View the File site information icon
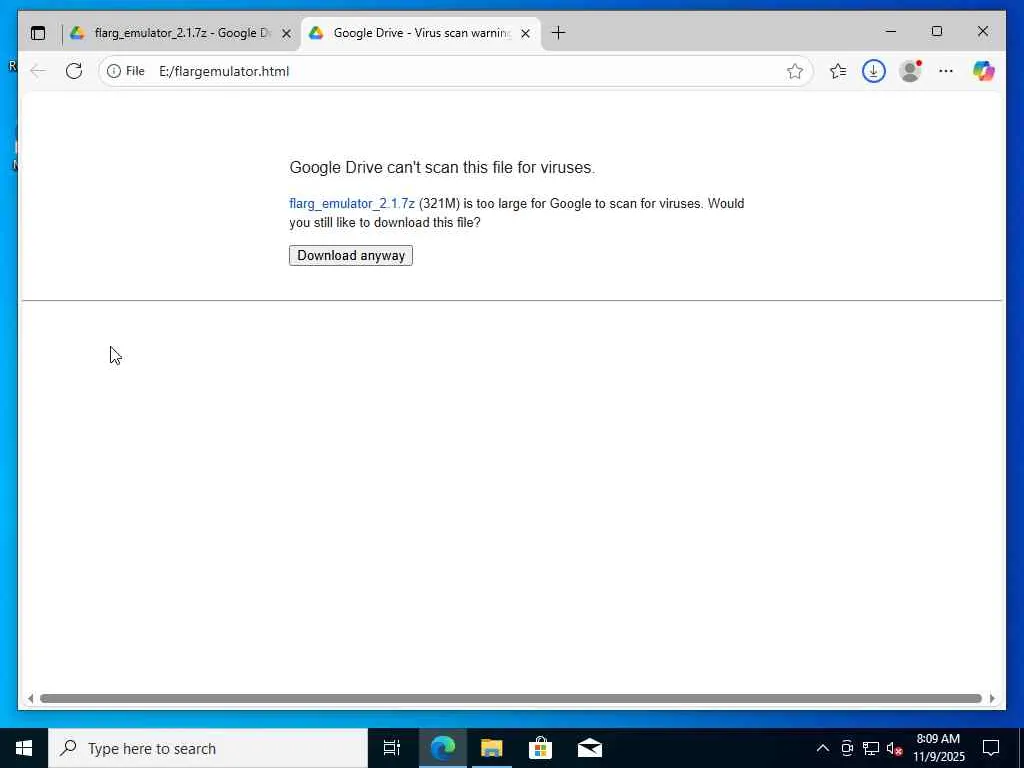This screenshot has height=768, width=1024. 125,71
